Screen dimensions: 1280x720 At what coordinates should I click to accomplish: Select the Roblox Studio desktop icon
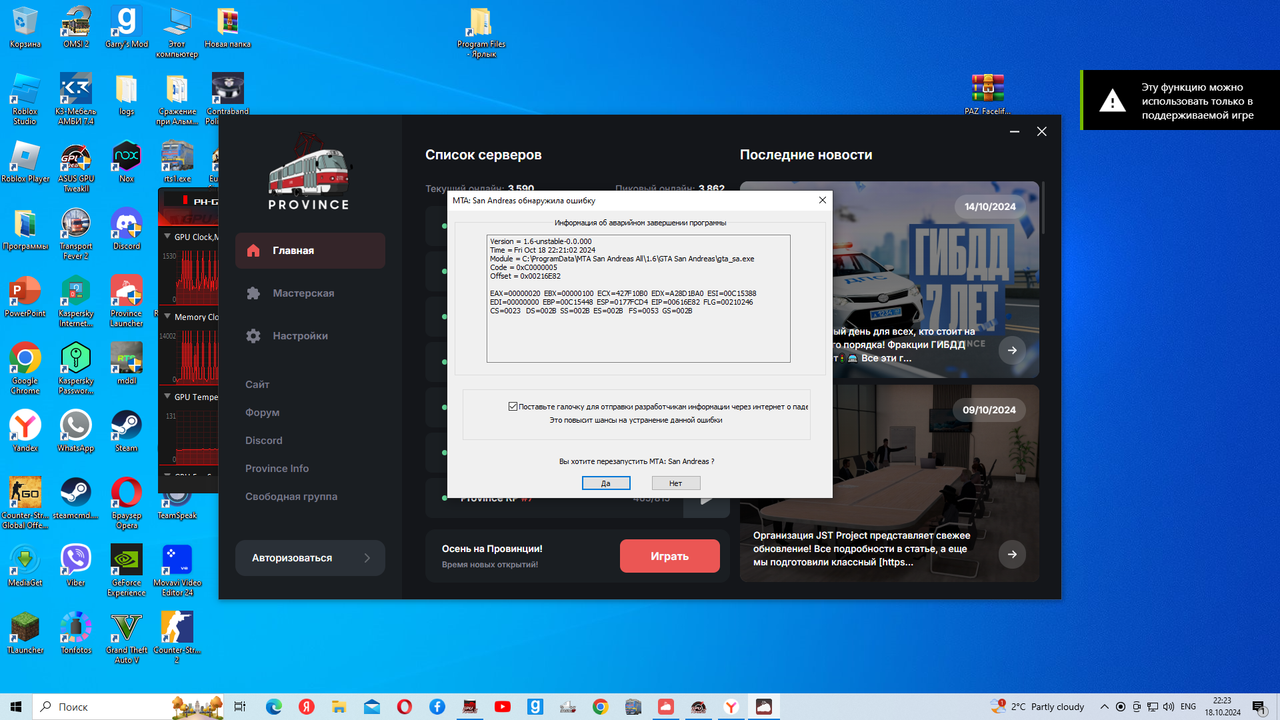click(x=25, y=98)
